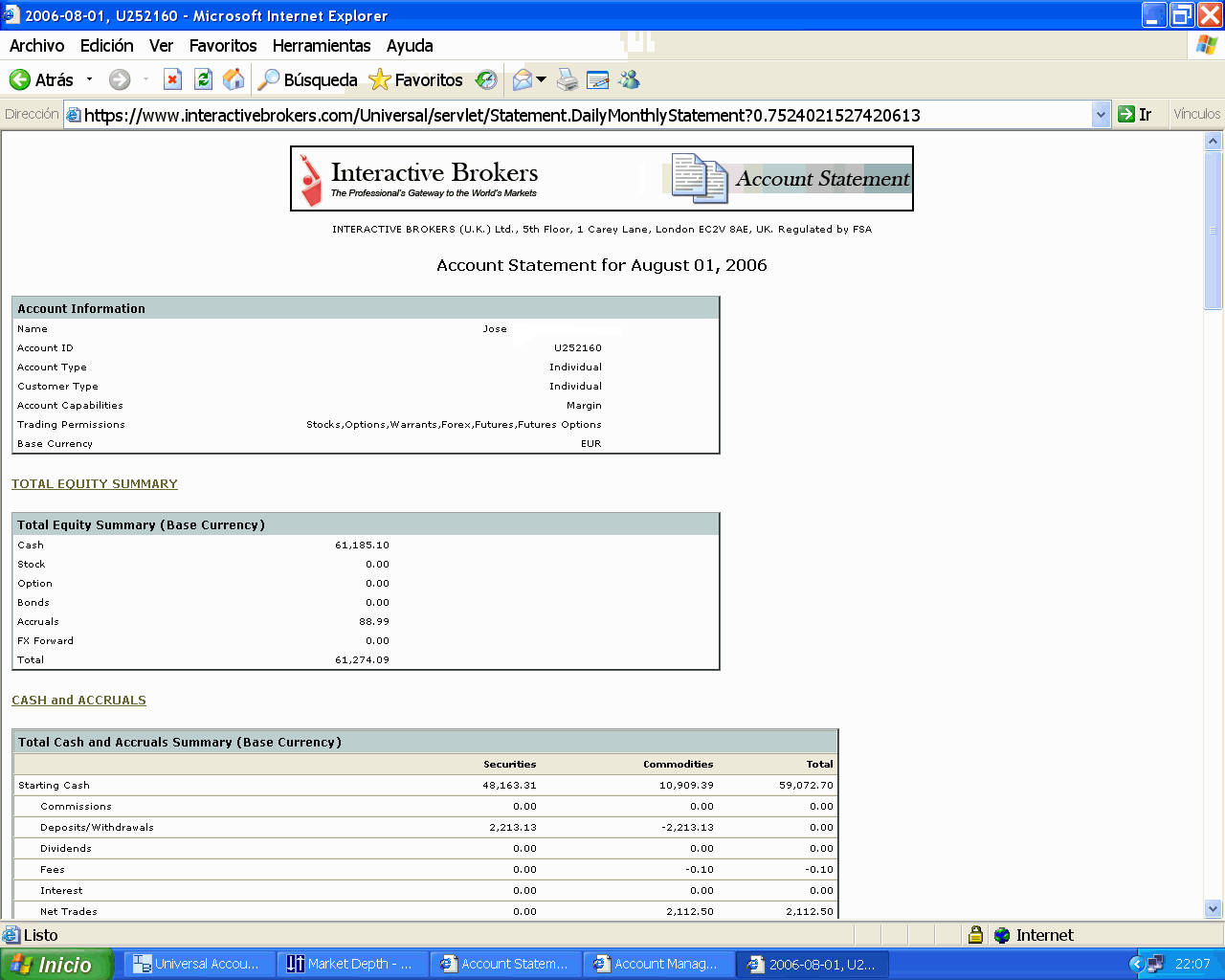Open the Mail dropdown arrow
Screen dimensions: 1225x980
pos(542,79)
